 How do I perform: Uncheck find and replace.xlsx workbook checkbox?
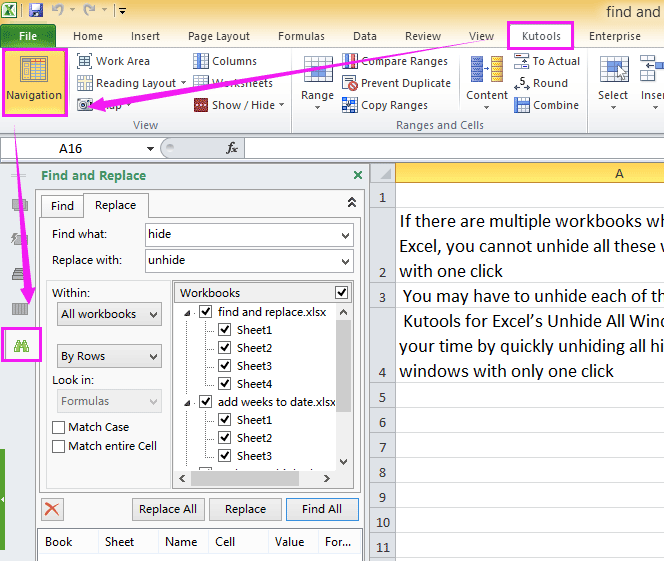206,312
